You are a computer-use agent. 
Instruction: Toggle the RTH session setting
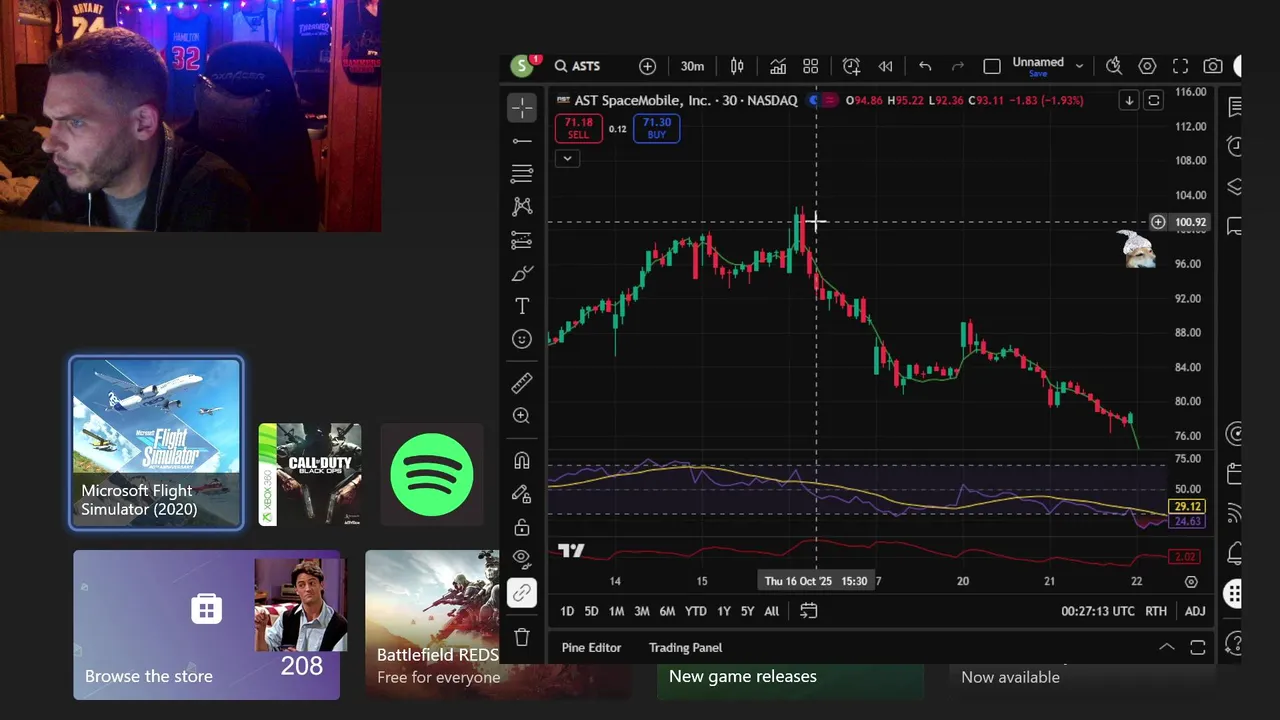[x=1156, y=611]
